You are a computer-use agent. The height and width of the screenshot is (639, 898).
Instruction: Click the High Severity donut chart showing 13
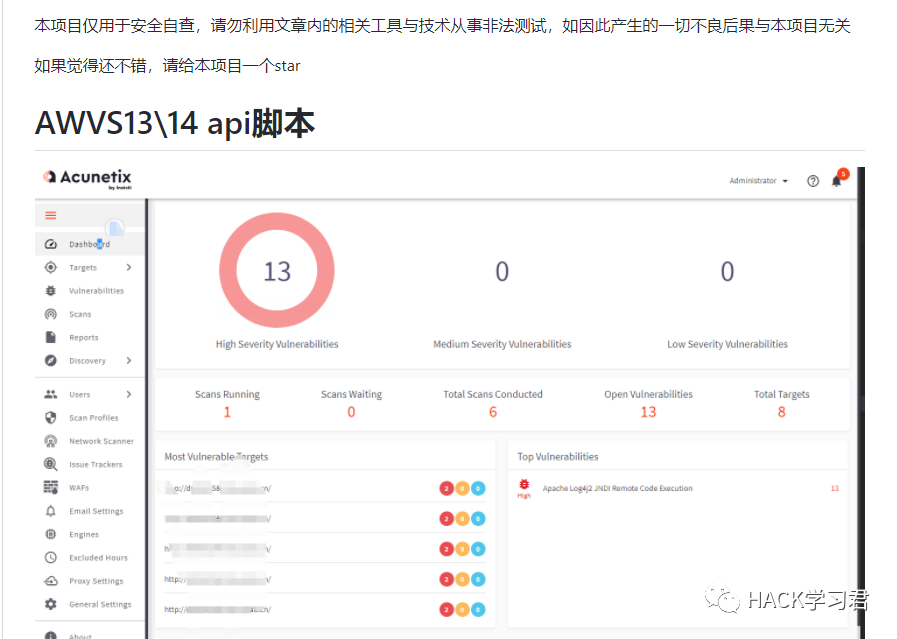tap(277, 270)
